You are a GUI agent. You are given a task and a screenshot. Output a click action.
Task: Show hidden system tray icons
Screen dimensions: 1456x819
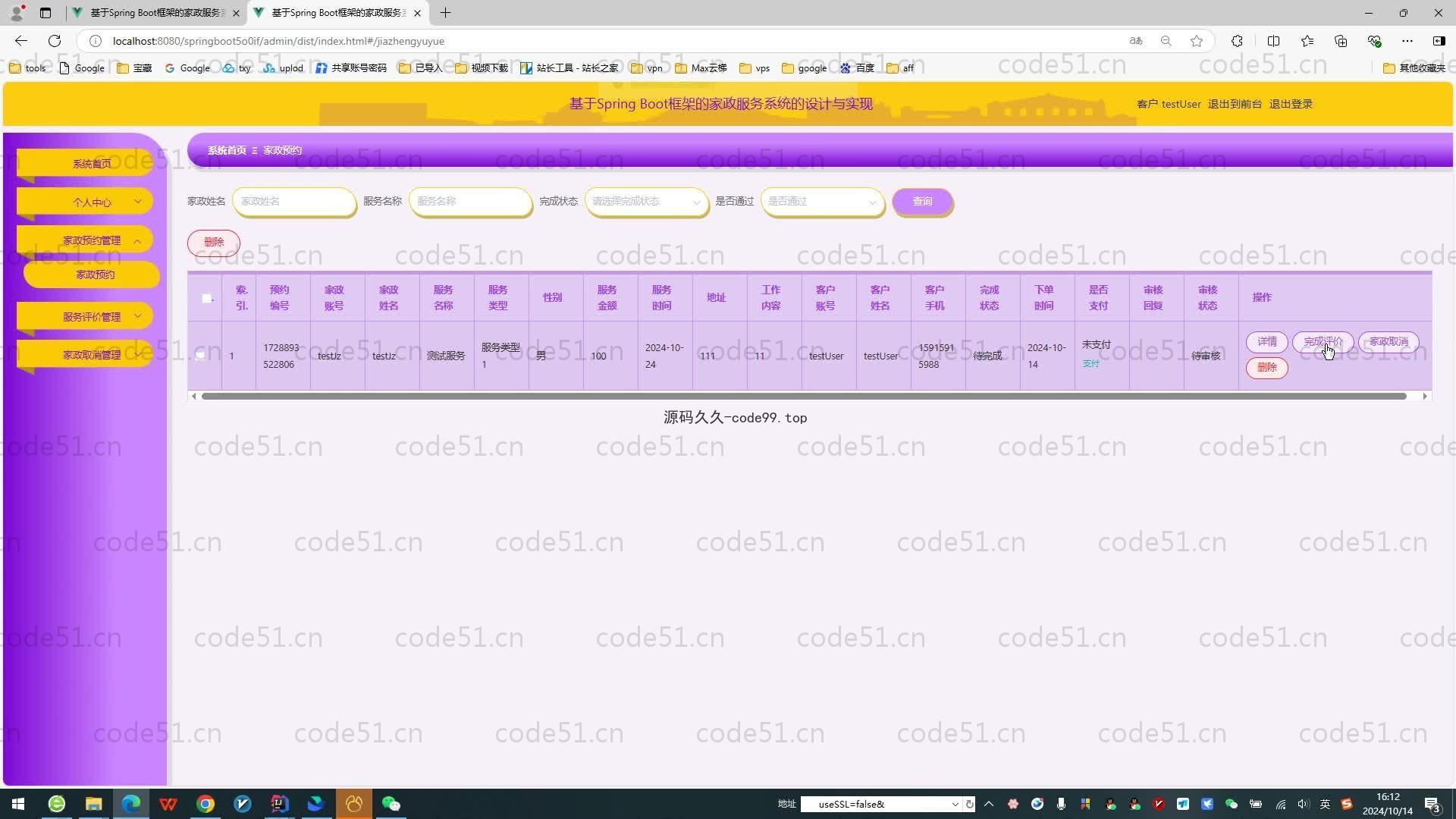coord(989,804)
